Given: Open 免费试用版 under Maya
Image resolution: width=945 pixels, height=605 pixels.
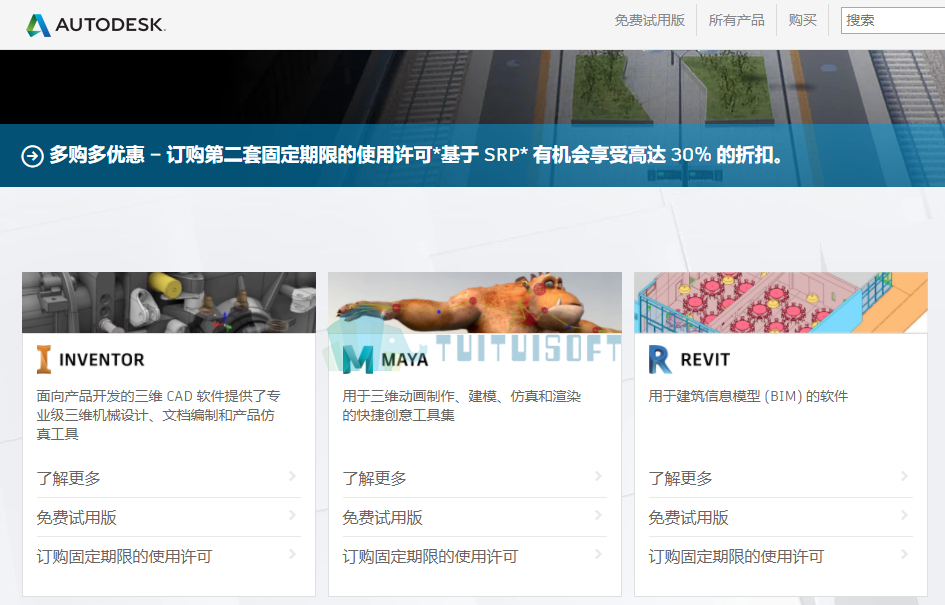Looking at the screenshot, I should pos(475,518).
